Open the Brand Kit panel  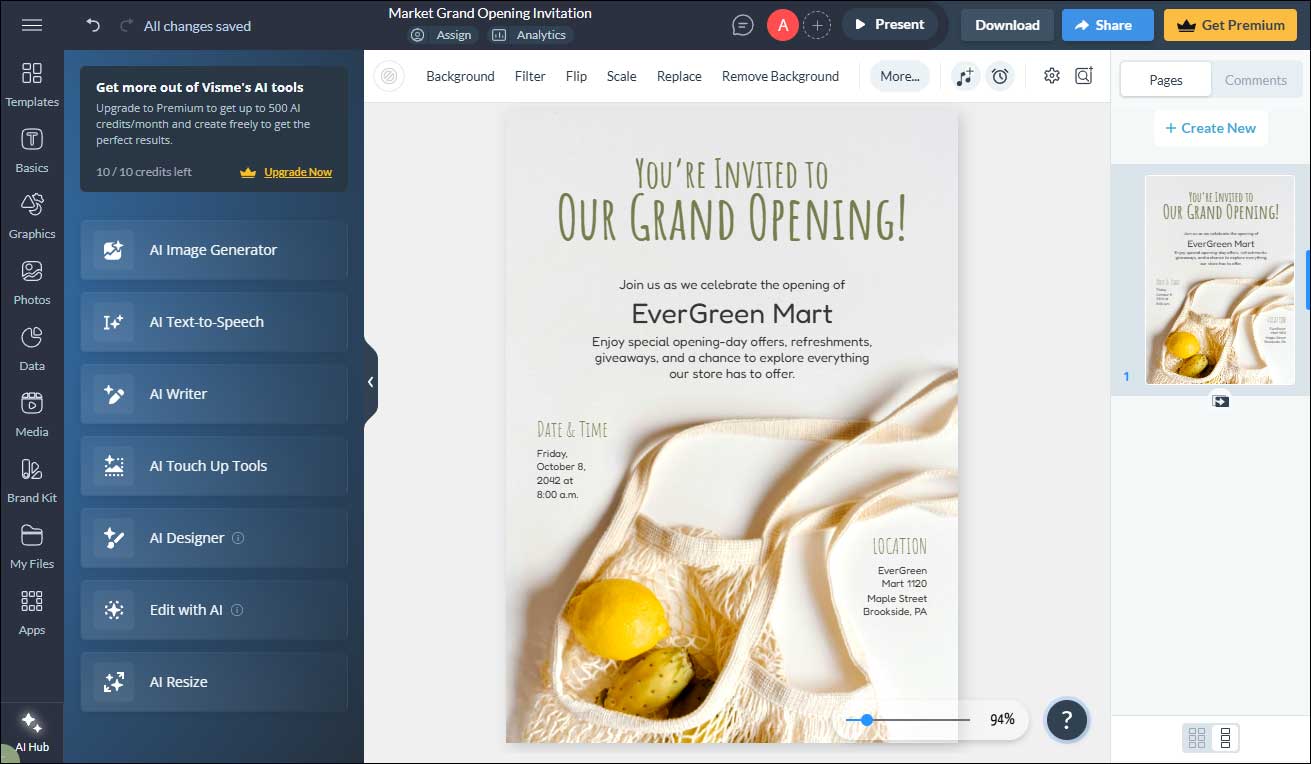pyautogui.click(x=31, y=479)
